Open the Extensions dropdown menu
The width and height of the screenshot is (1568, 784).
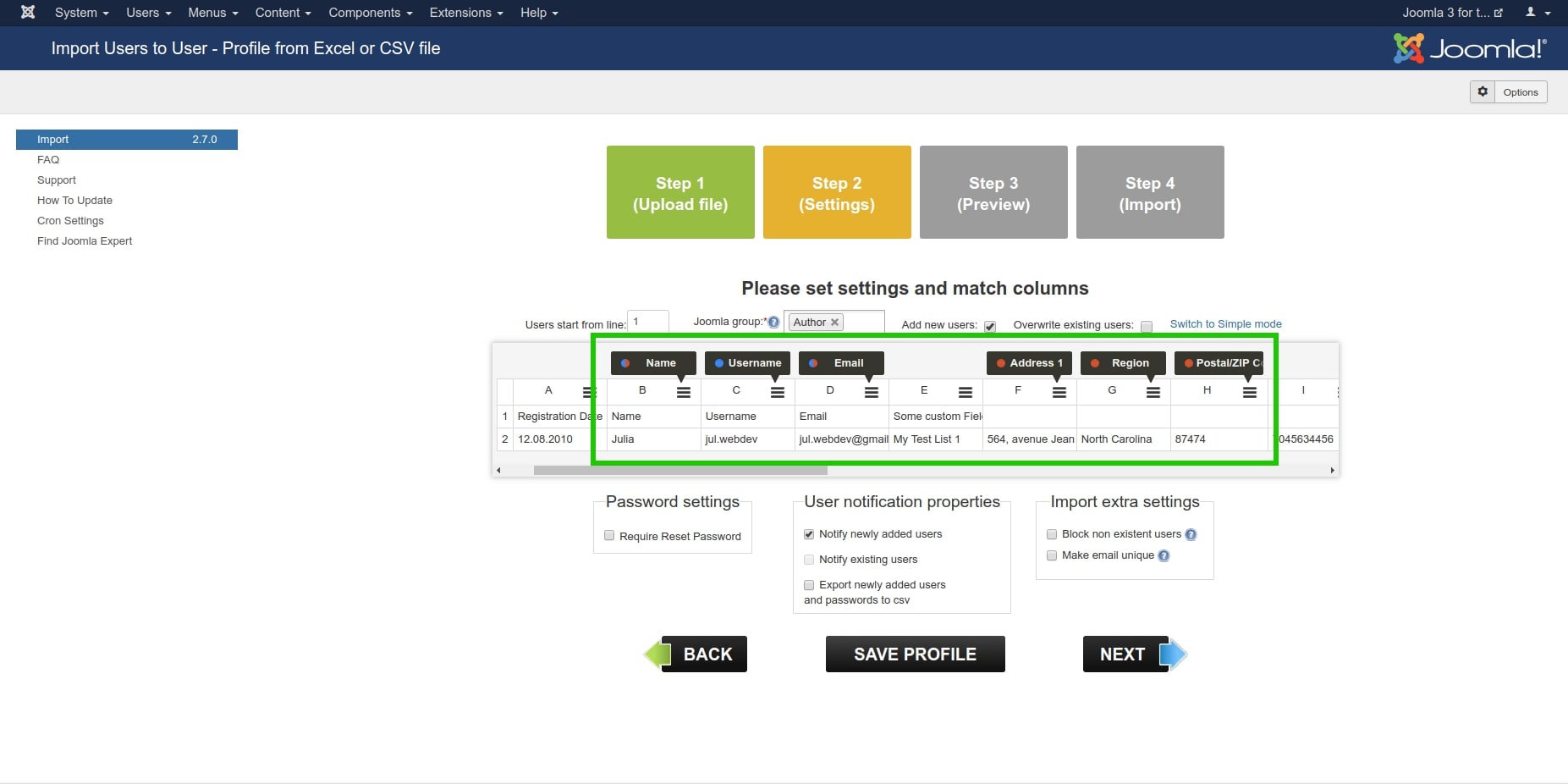click(465, 13)
